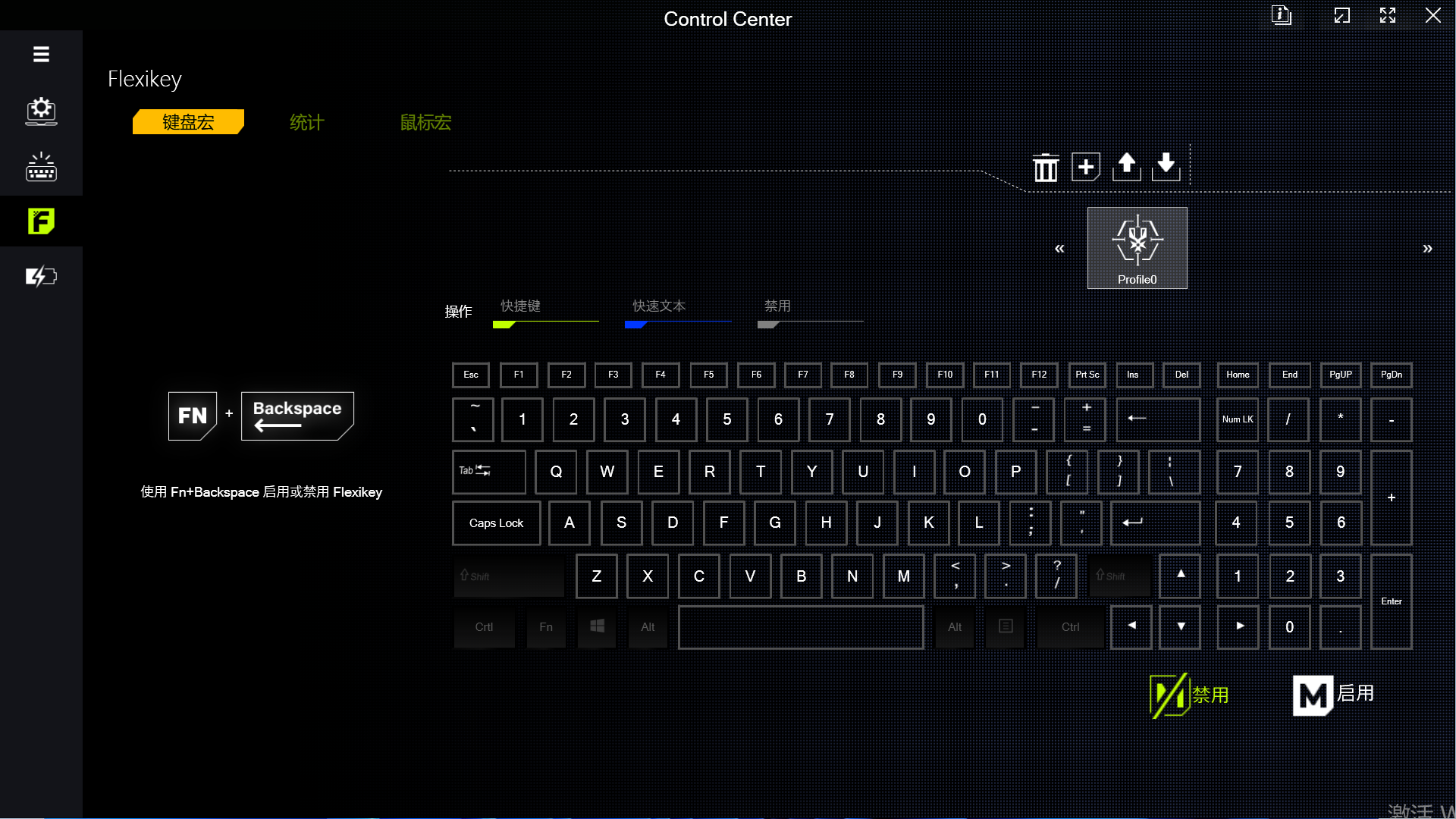Click the system settings gear icon
Image resolution: width=1456 pixels, height=819 pixels.
tap(41, 110)
